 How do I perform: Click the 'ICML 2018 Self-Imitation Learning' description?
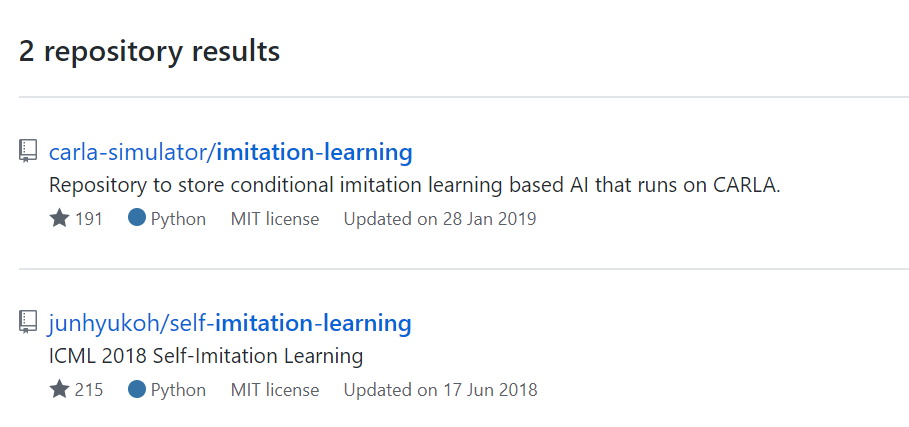pyautogui.click(x=206, y=356)
